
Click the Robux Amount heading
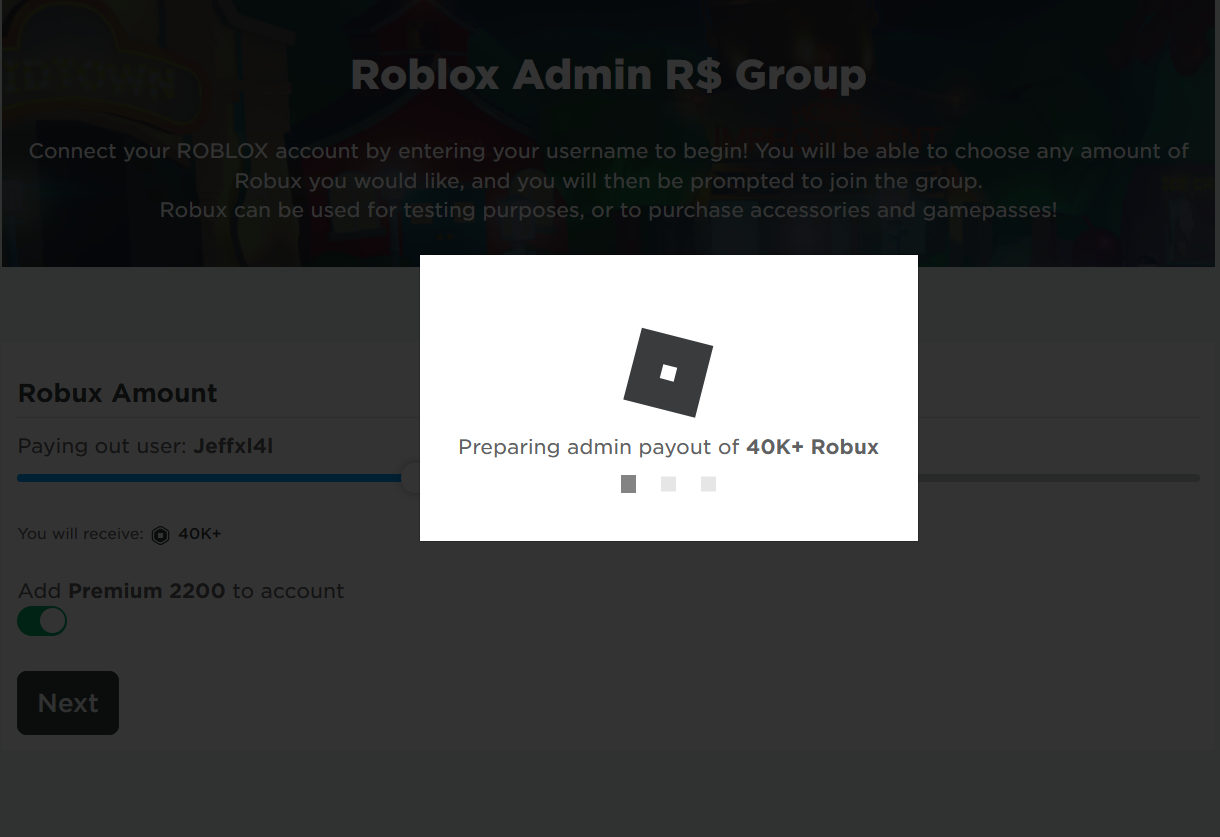pos(118,393)
